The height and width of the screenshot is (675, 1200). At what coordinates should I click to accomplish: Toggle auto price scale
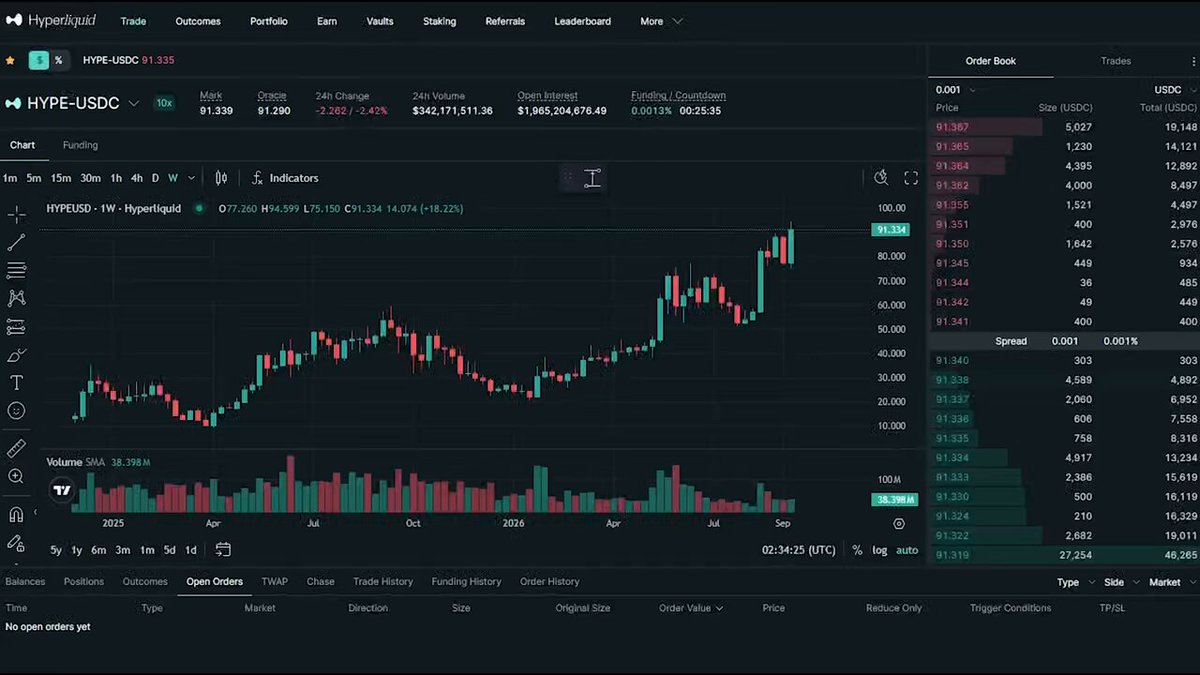[x=907, y=550]
